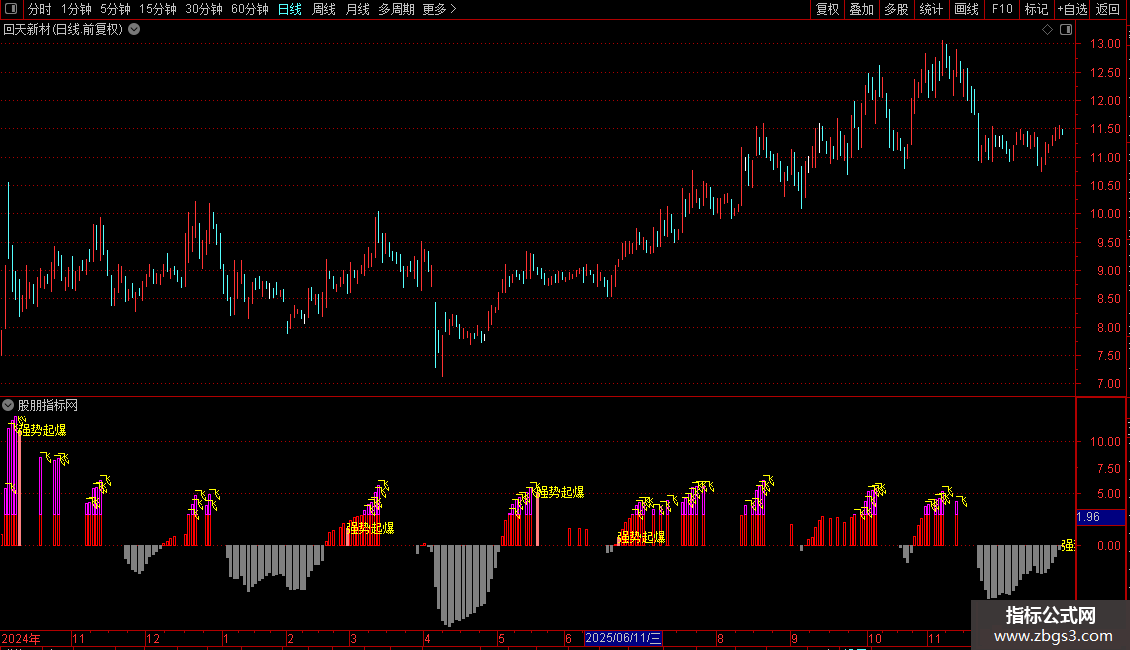Add stock via +自选 button

1072,9
